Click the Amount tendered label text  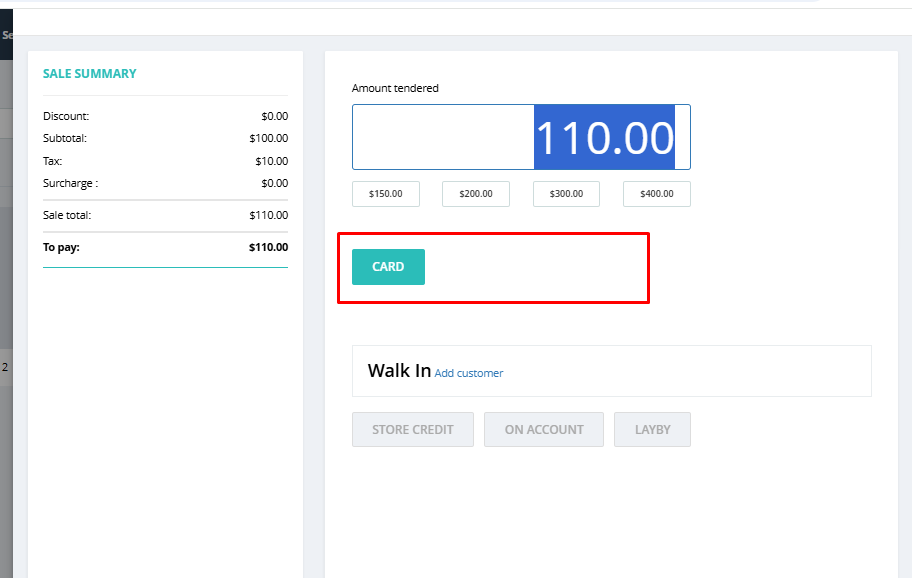395,88
